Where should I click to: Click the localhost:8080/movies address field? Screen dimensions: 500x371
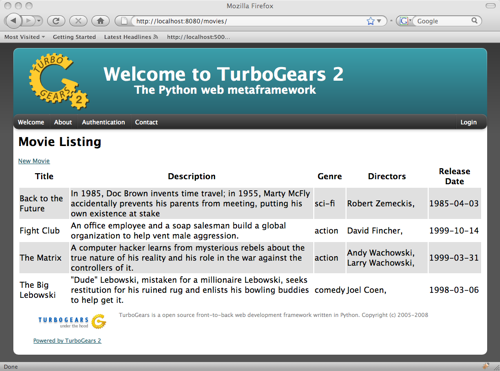coord(248,21)
